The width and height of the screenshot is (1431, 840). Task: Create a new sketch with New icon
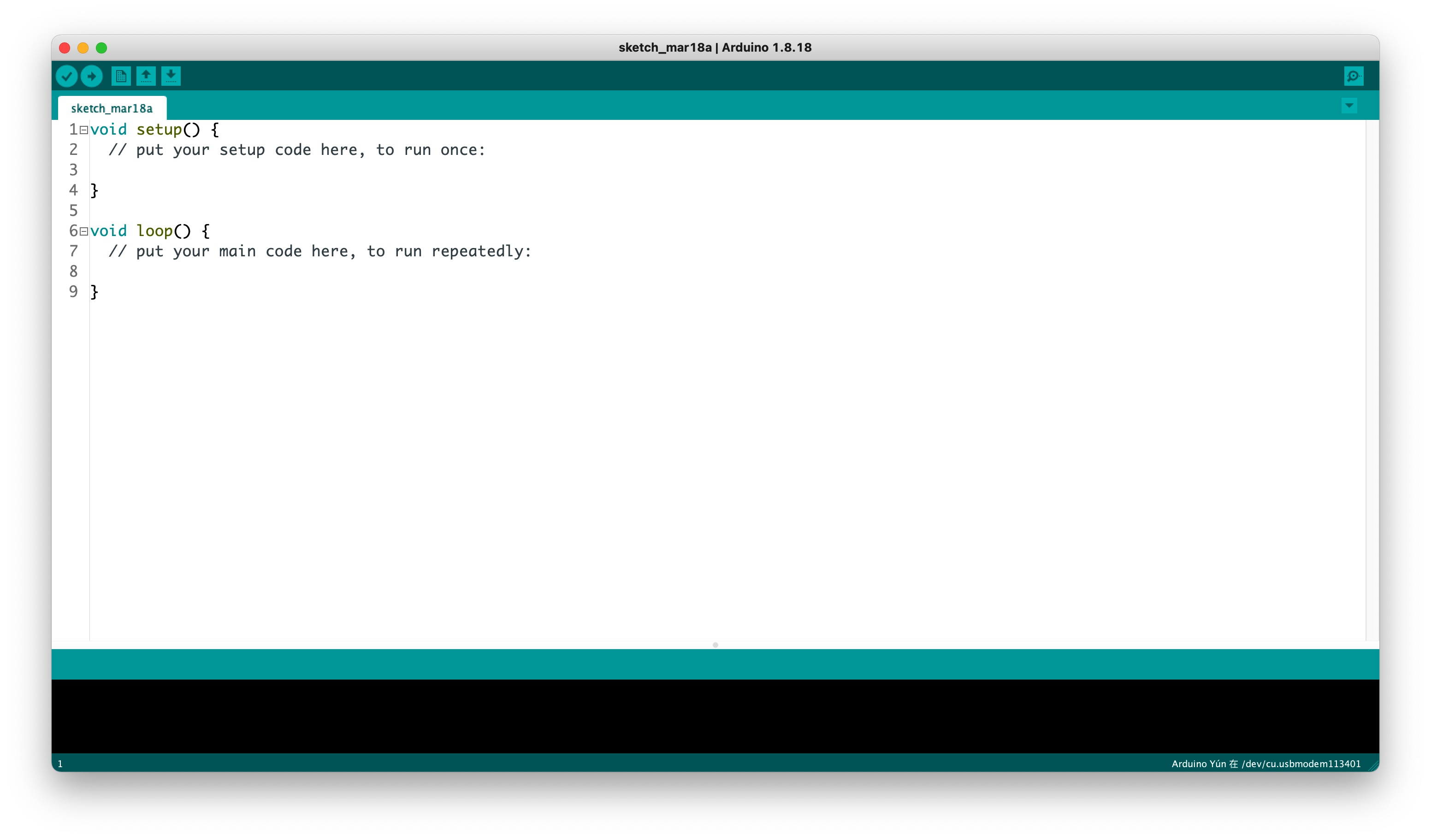click(x=121, y=76)
